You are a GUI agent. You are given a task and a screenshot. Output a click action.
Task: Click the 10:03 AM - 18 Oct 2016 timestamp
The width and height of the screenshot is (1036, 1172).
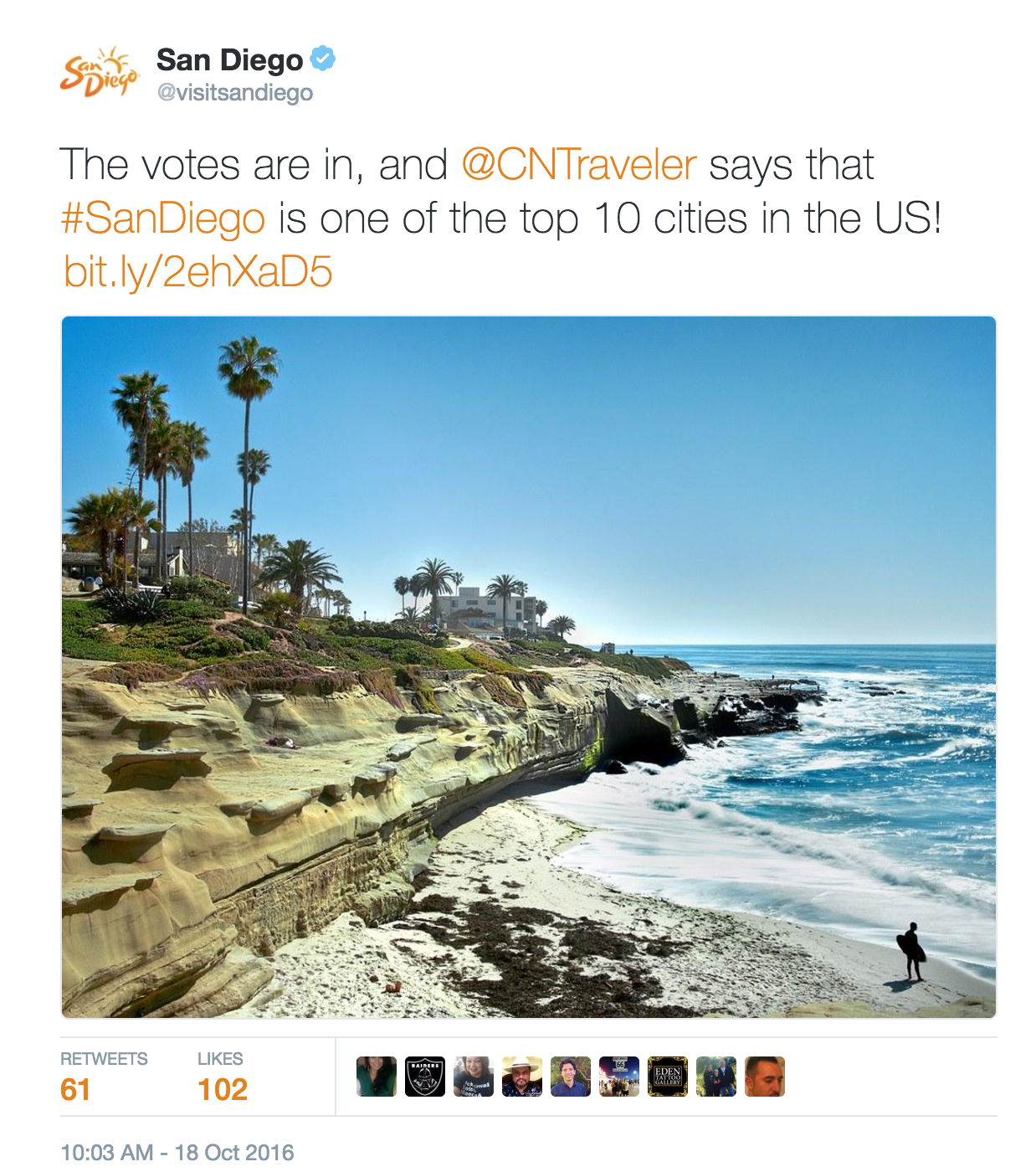[x=177, y=1153]
